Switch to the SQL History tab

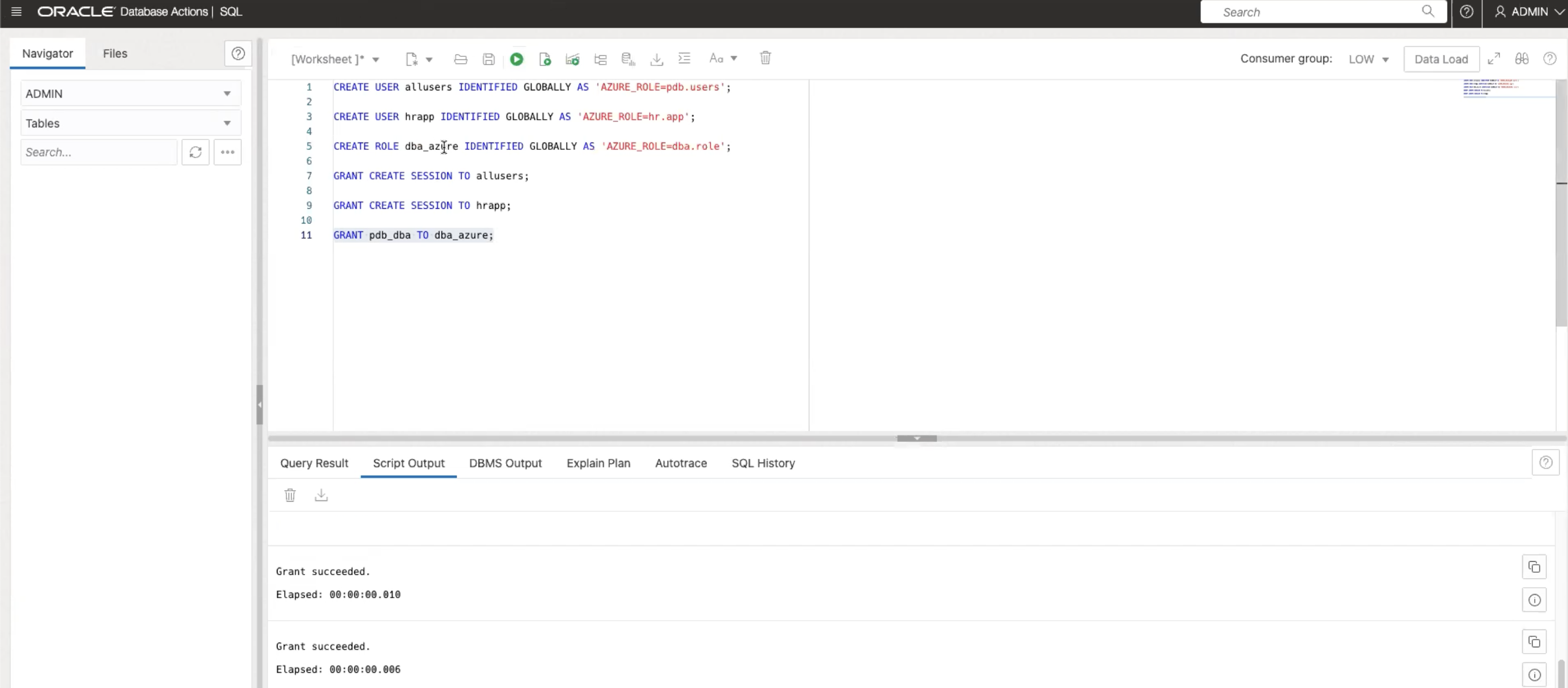pos(763,464)
